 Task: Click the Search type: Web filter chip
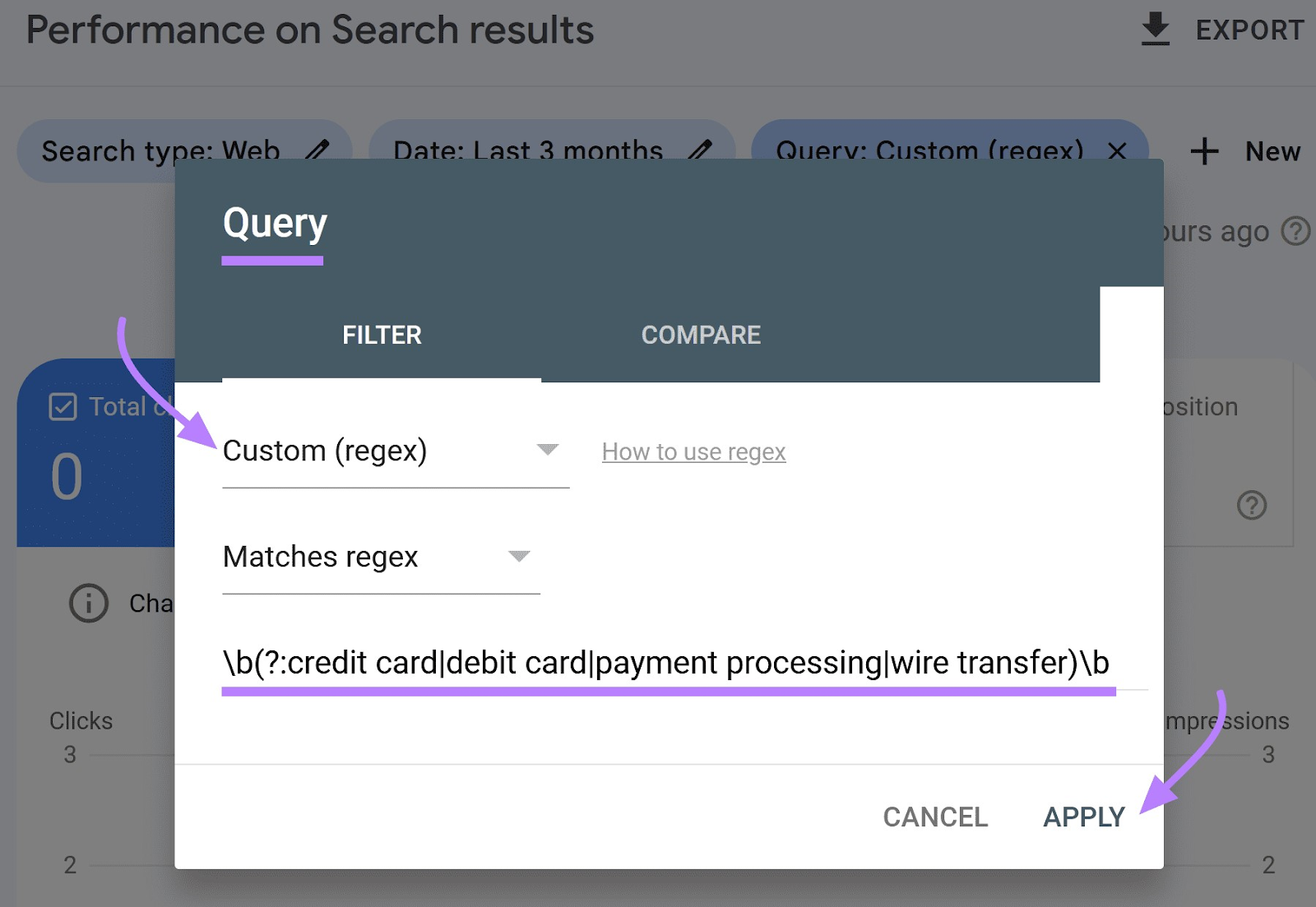click(160, 150)
